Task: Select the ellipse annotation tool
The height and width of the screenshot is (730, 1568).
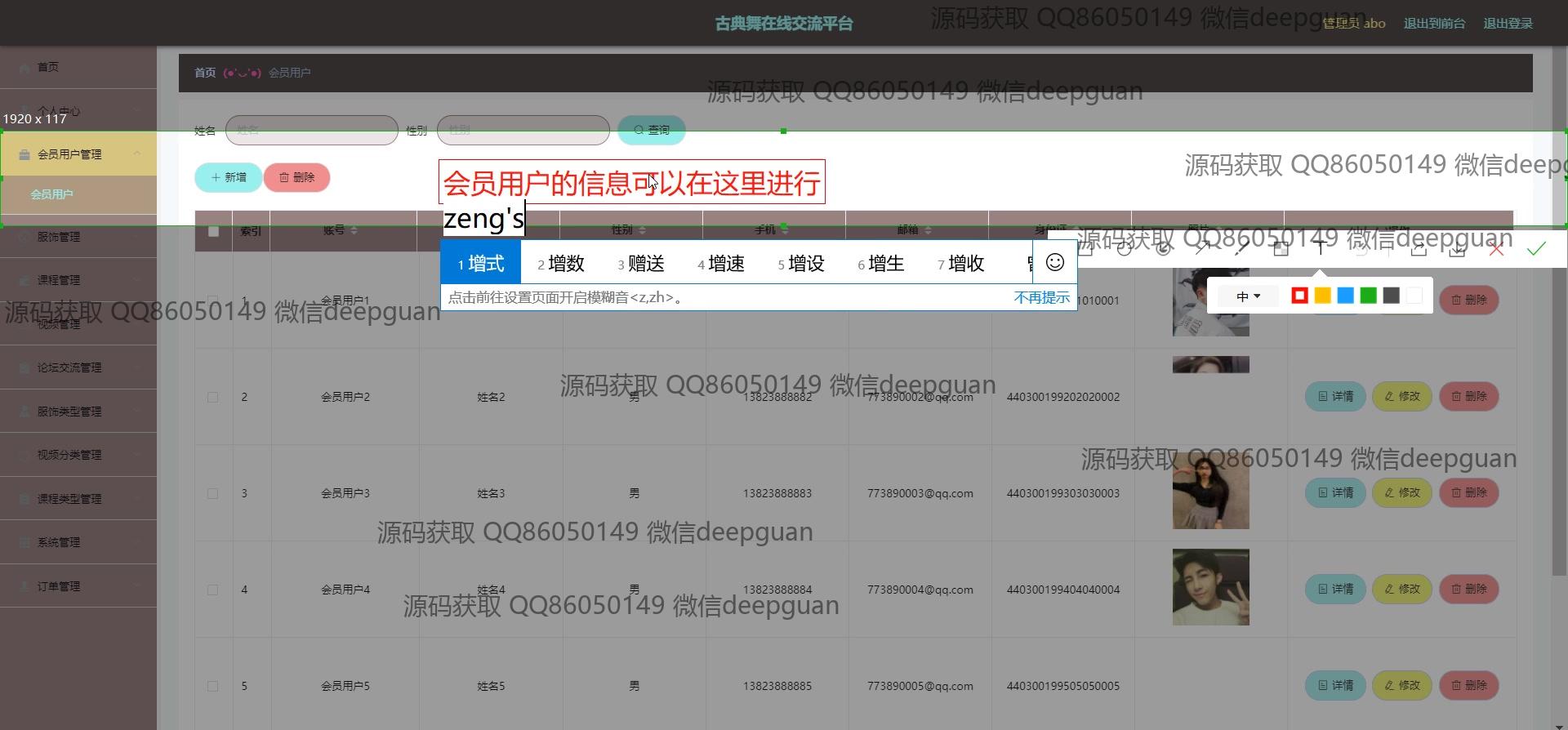Action: point(1125,249)
